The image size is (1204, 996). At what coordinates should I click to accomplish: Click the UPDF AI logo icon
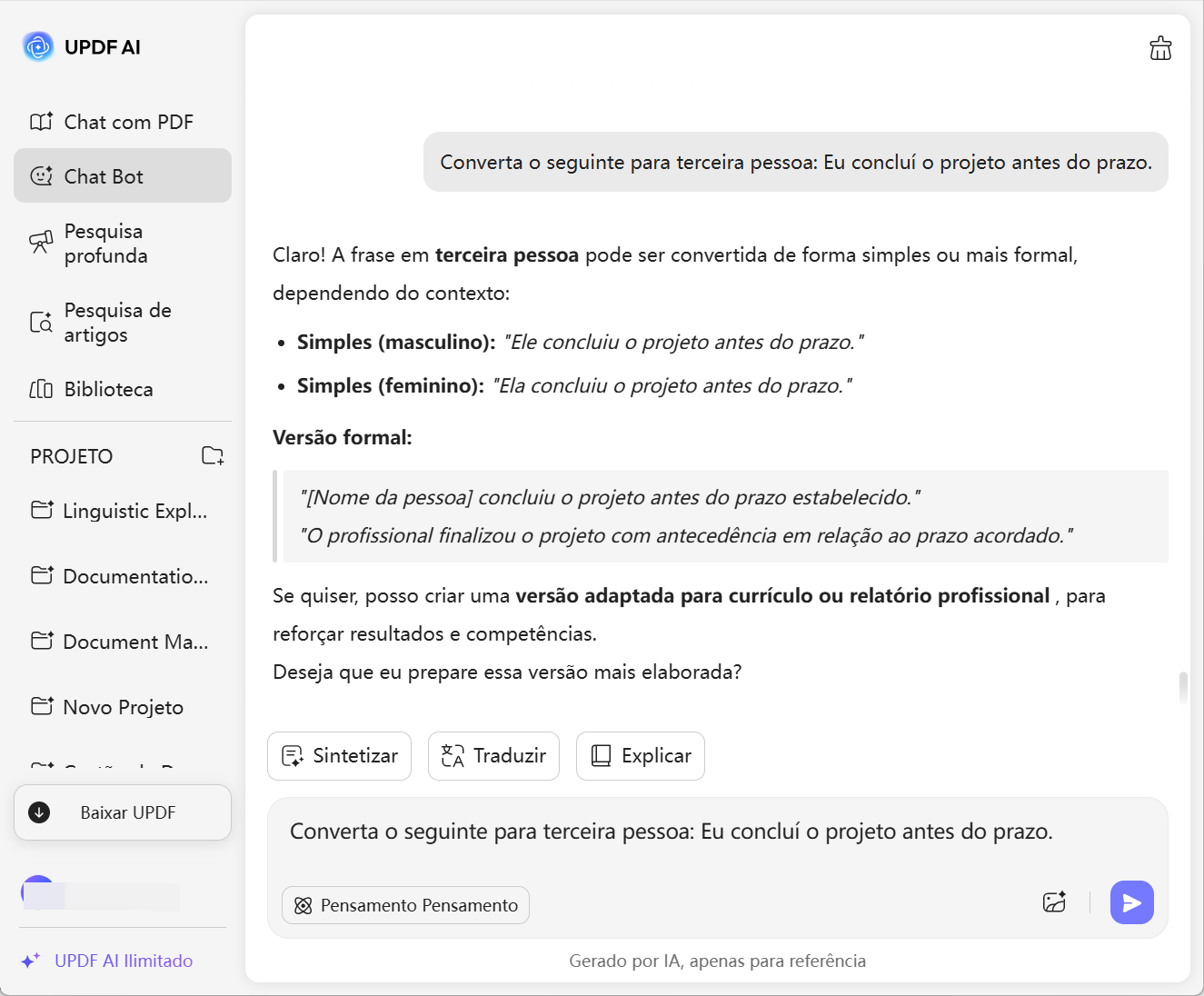(38, 46)
